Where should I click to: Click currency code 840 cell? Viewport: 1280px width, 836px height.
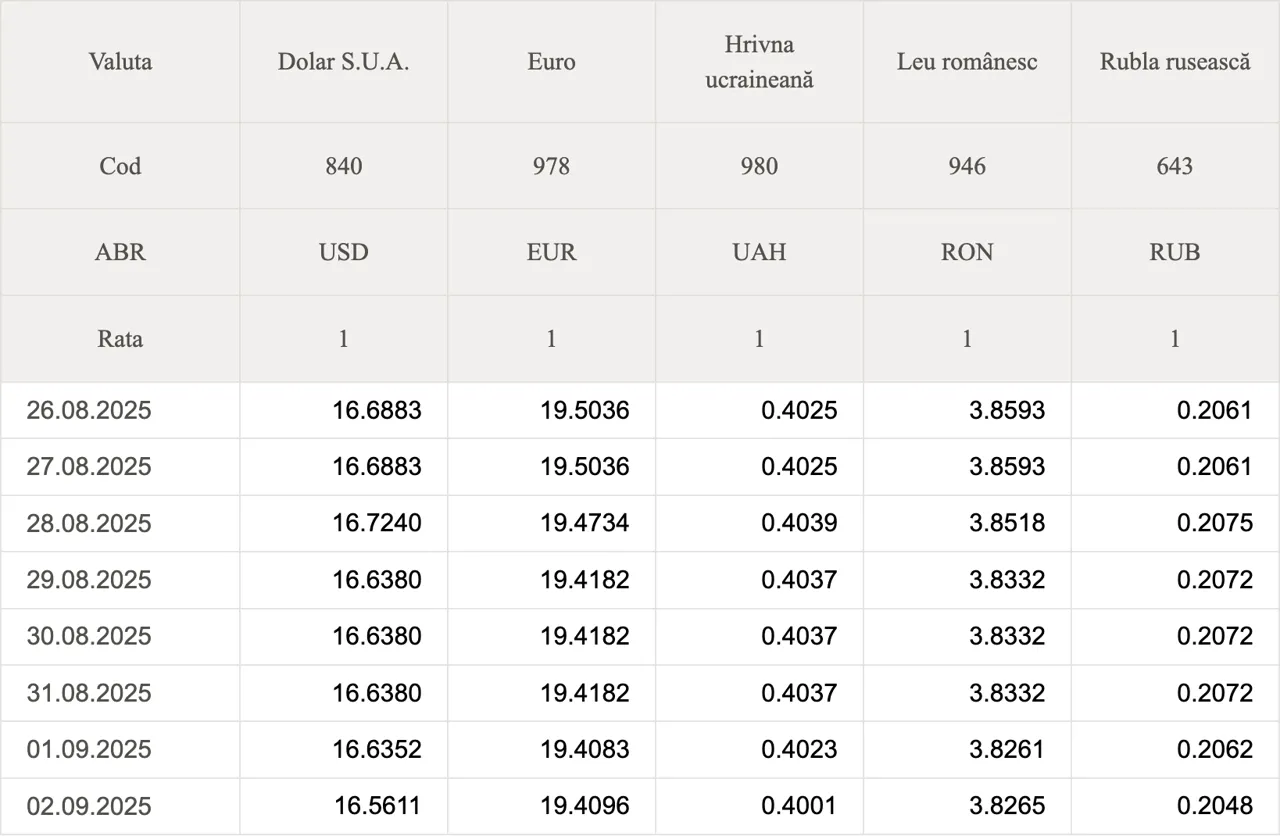(344, 166)
